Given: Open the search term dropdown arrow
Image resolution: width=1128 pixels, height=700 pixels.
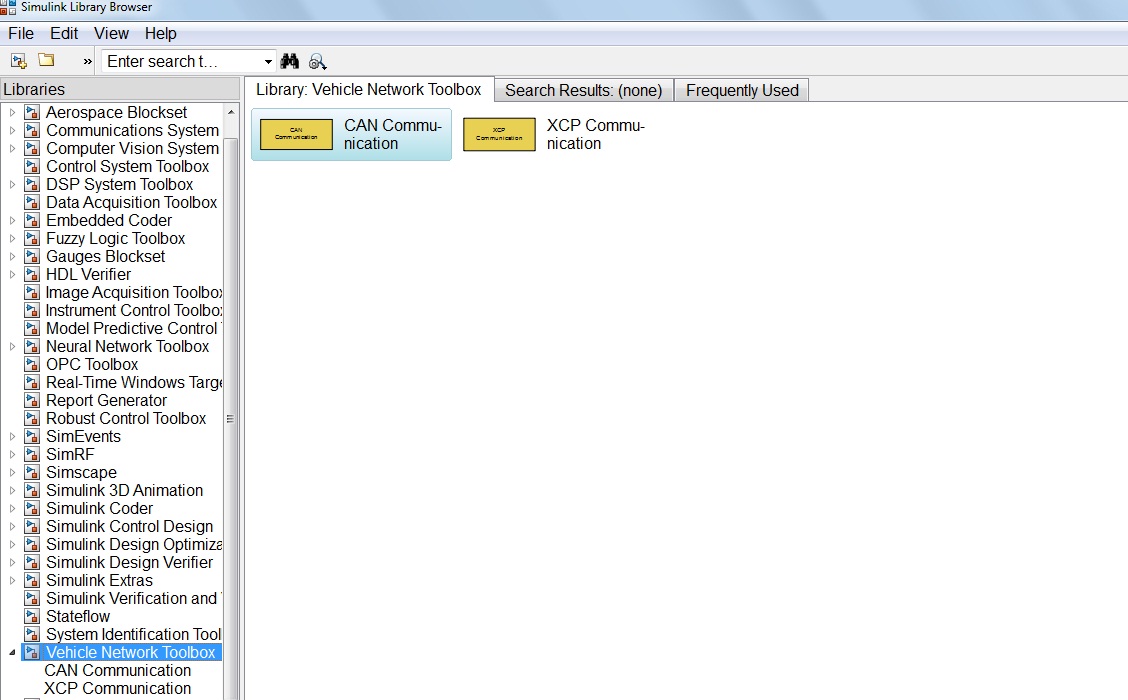Looking at the screenshot, I should coord(268,61).
